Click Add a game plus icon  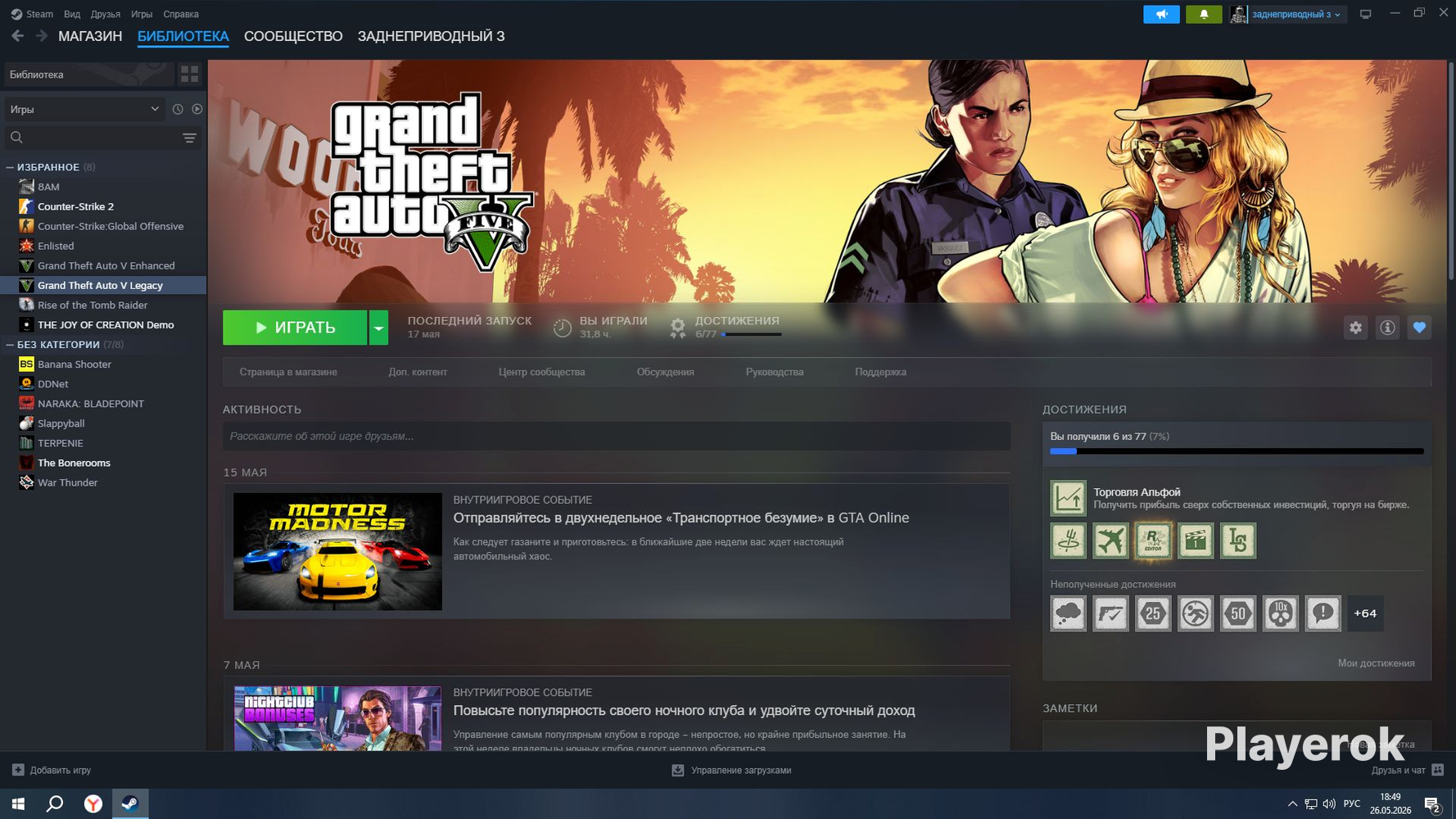coord(18,770)
